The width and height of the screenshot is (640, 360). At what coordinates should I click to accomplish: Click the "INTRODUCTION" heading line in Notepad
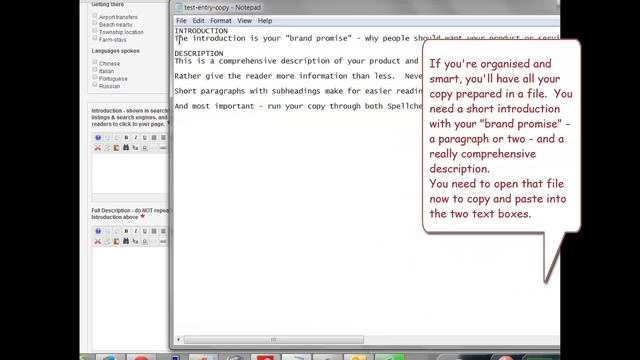(201, 31)
